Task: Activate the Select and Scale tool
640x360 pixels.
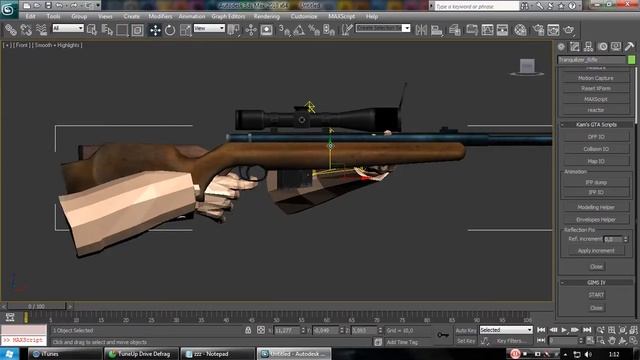Action: [x=185, y=30]
